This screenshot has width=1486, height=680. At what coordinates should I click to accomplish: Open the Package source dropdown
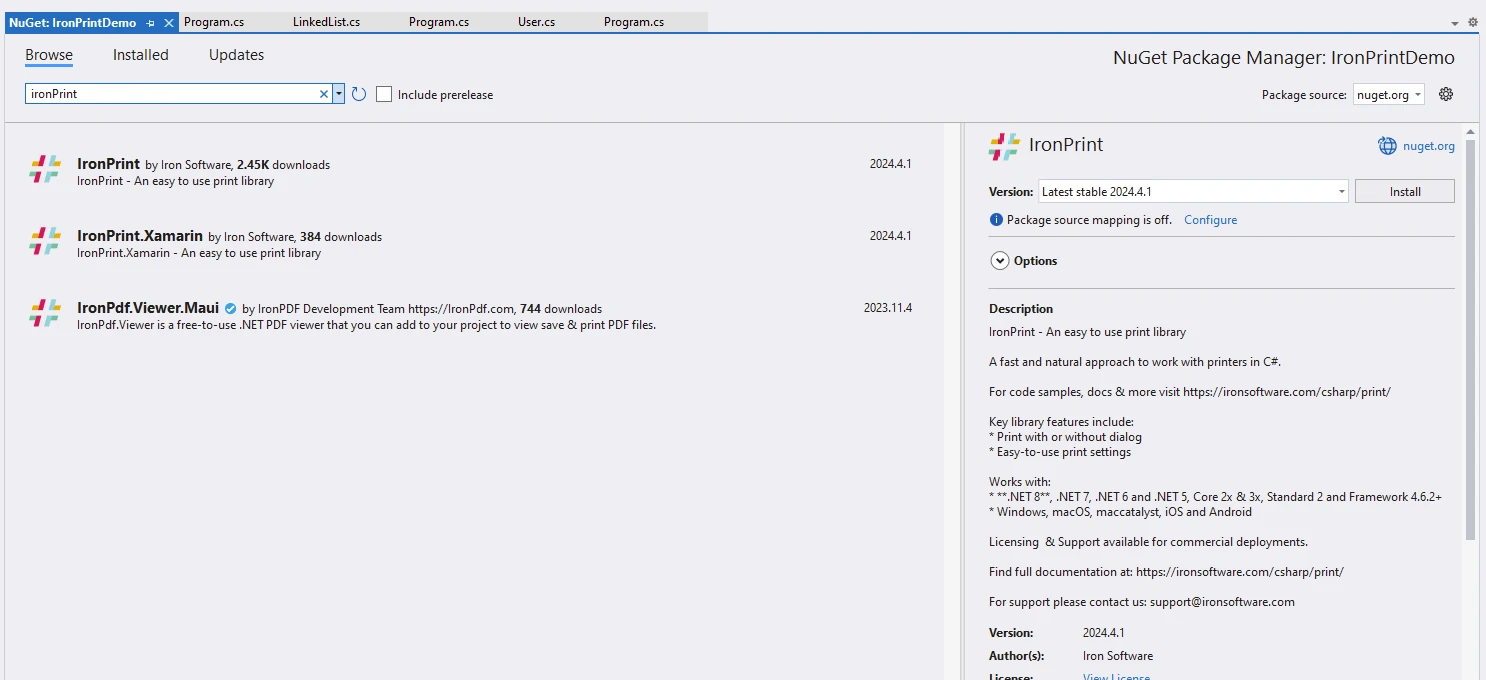click(1389, 95)
